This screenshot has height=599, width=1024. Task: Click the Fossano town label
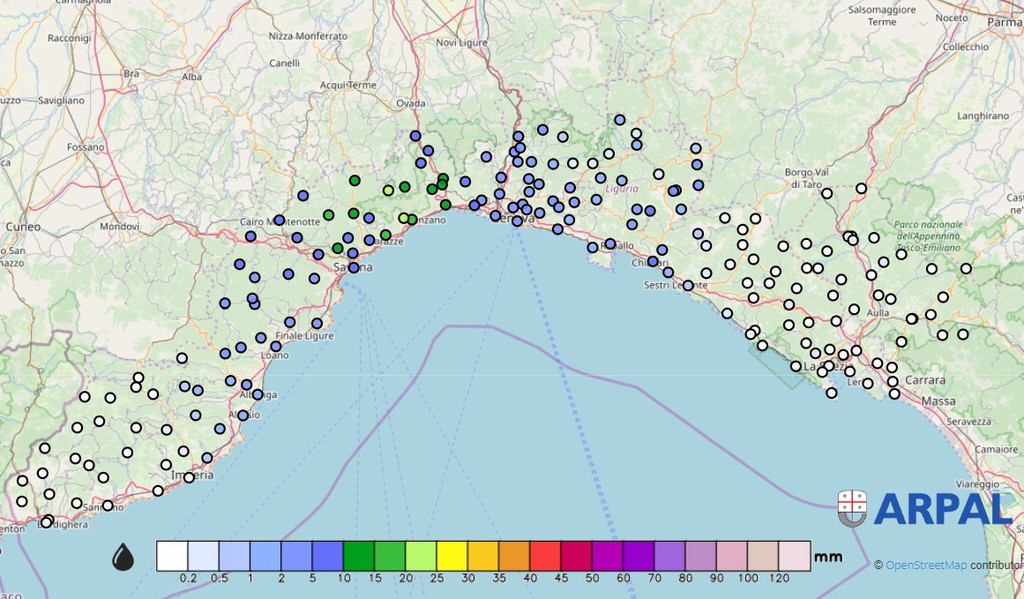(86, 147)
